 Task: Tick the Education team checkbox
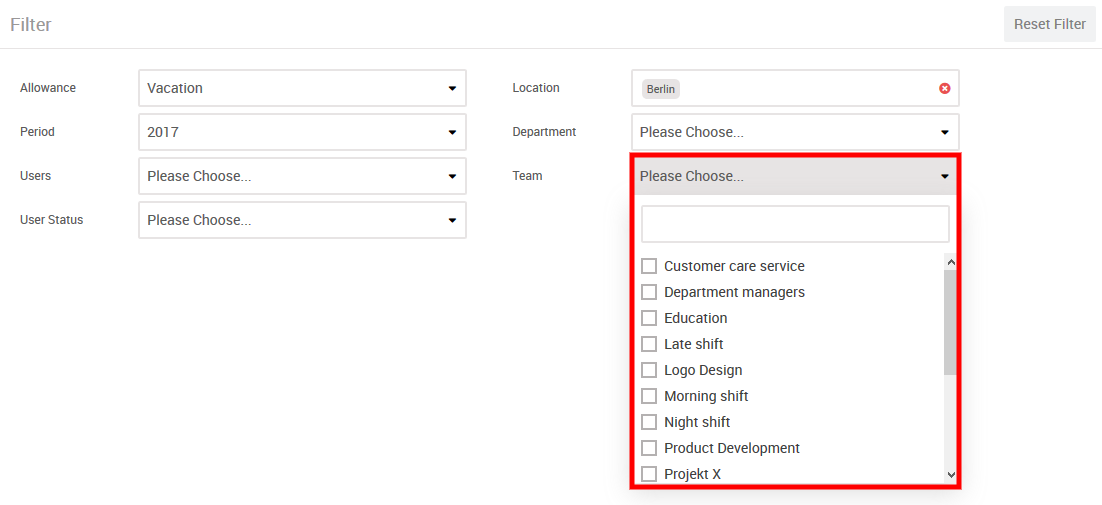(x=649, y=318)
